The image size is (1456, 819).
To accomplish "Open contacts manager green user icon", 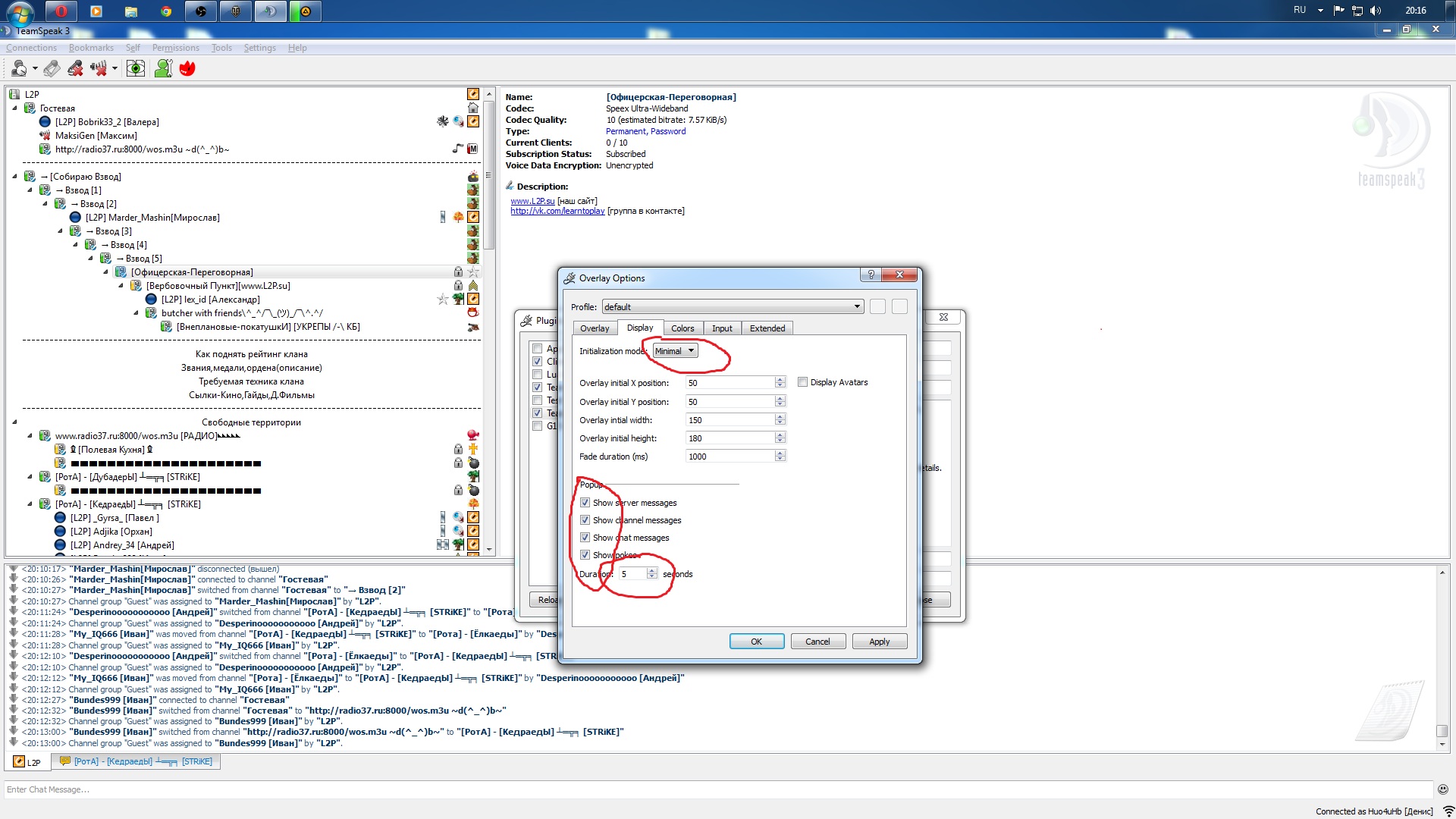I will pyautogui.click(x=163, y=69).
